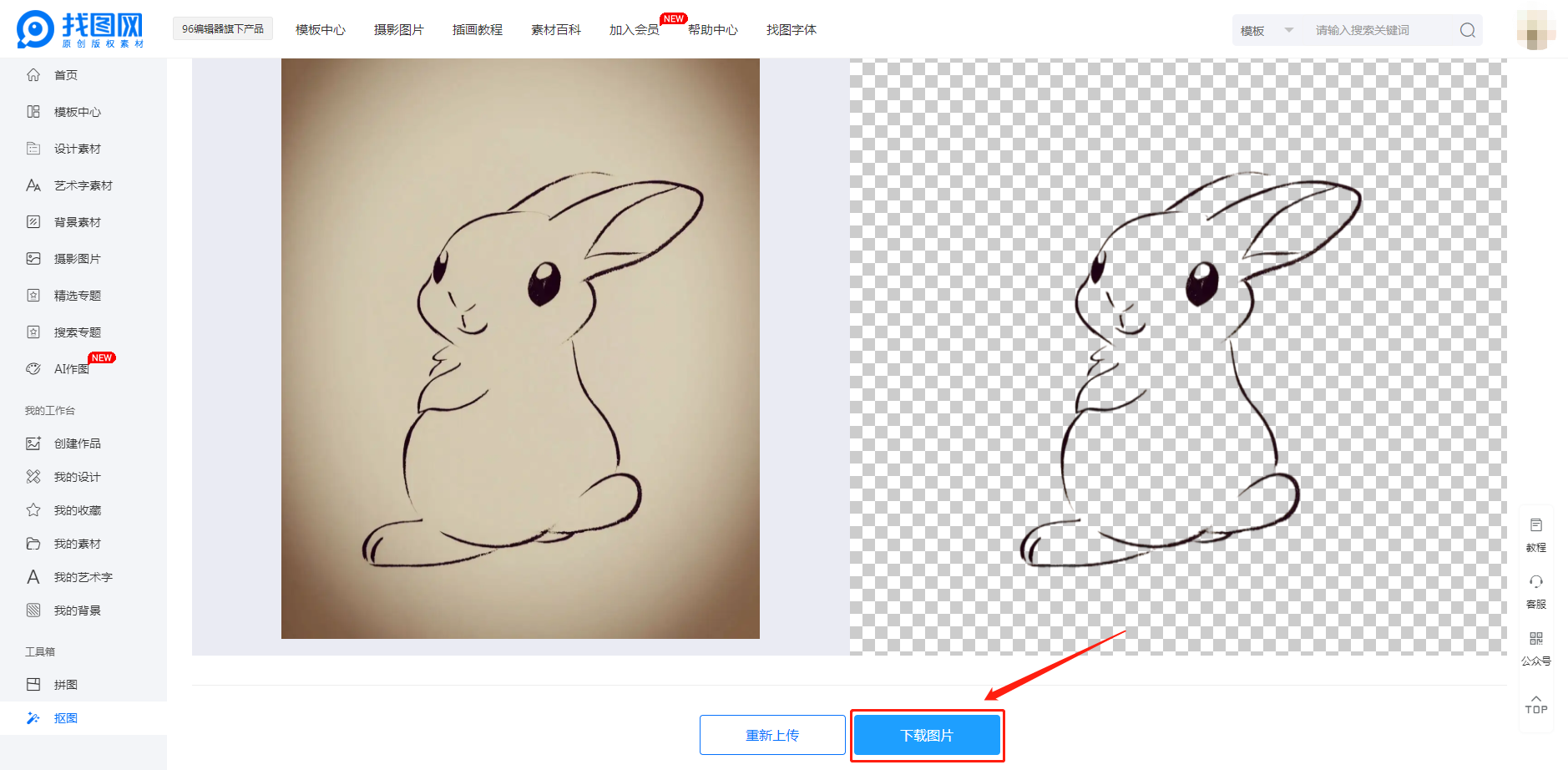Click the 精选专题 sidebar icon

tap(33, 296)
